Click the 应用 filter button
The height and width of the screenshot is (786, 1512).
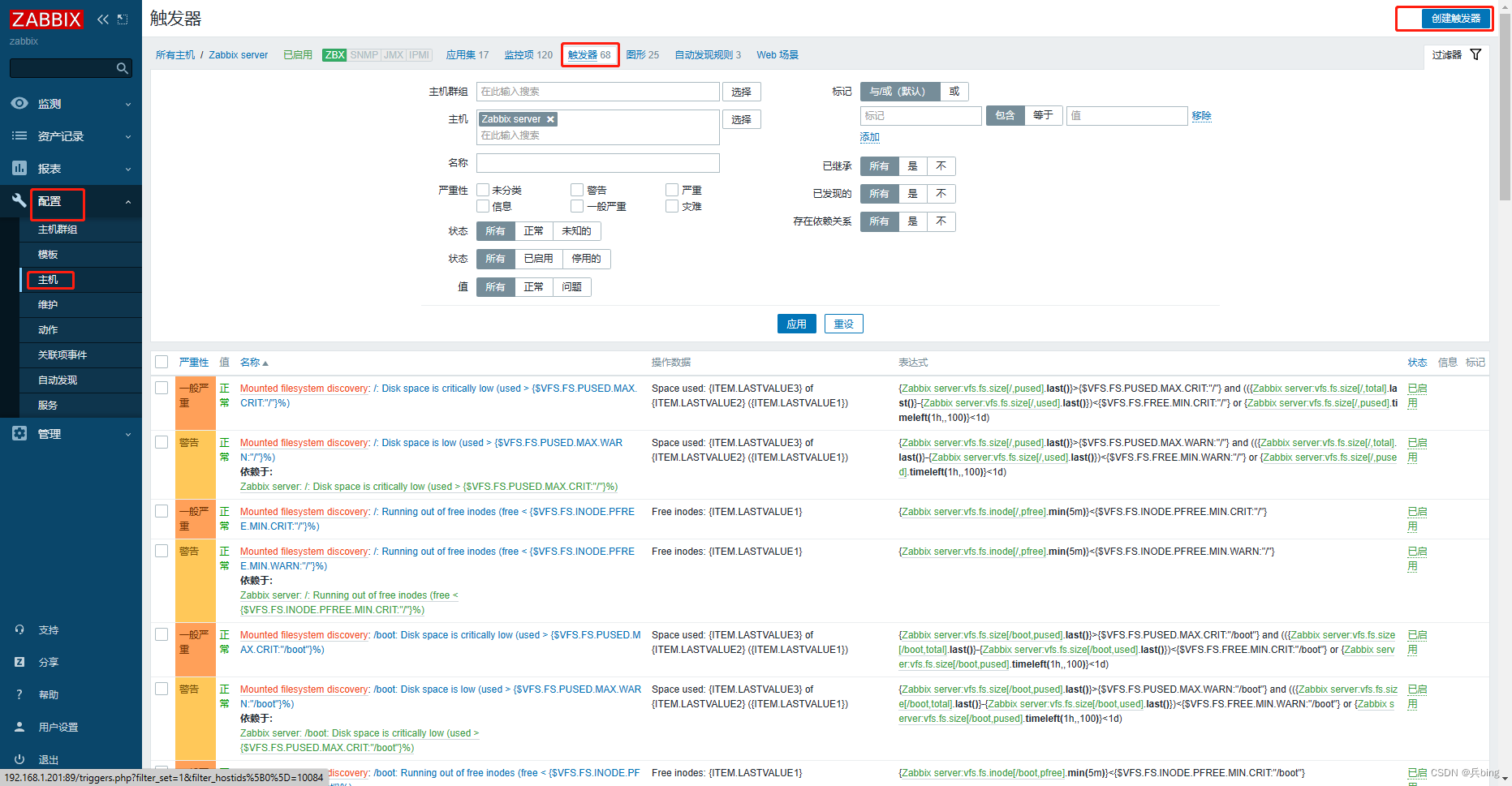coord(796,324)
